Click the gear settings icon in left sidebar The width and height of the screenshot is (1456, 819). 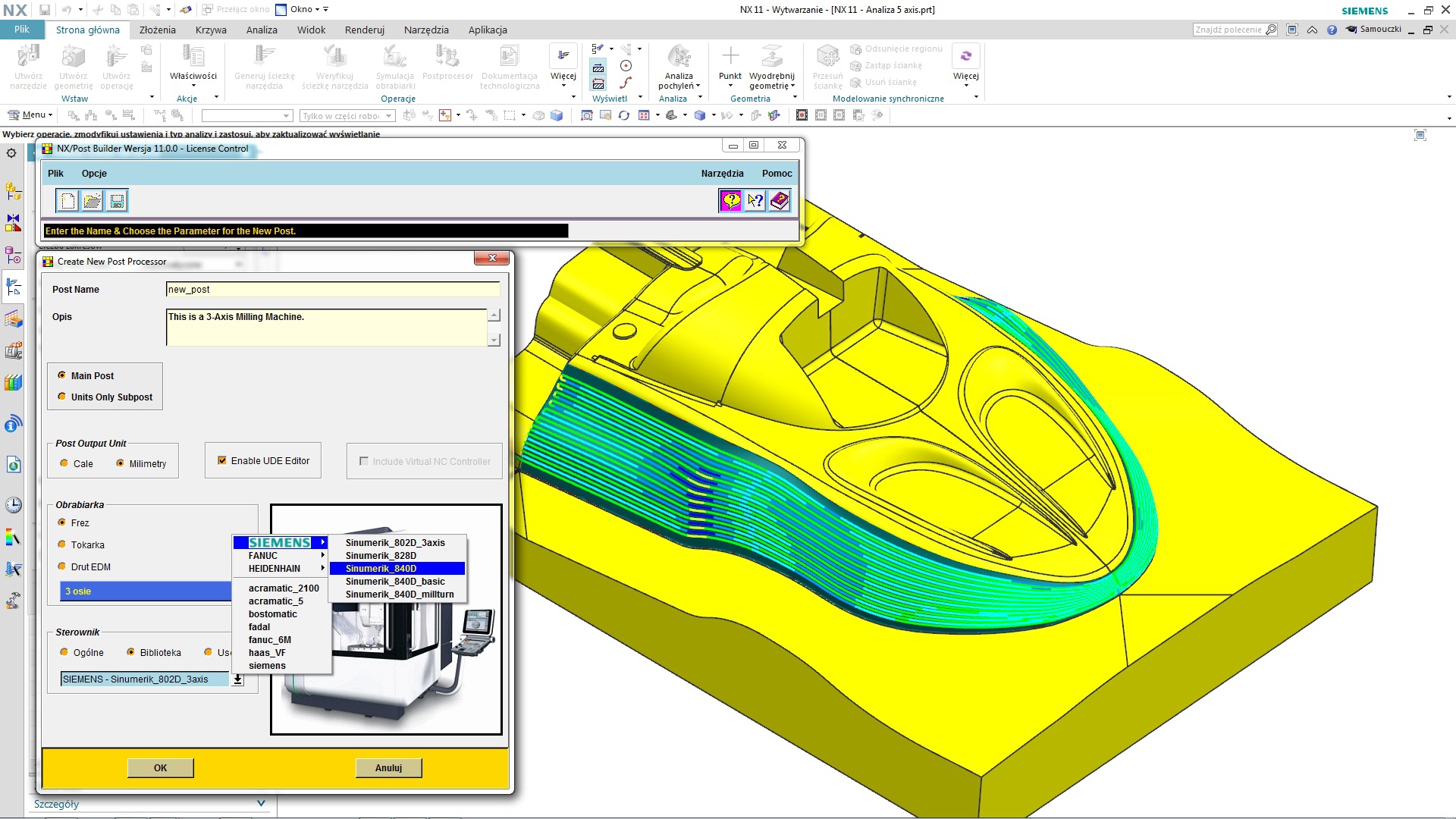(11, 153)
